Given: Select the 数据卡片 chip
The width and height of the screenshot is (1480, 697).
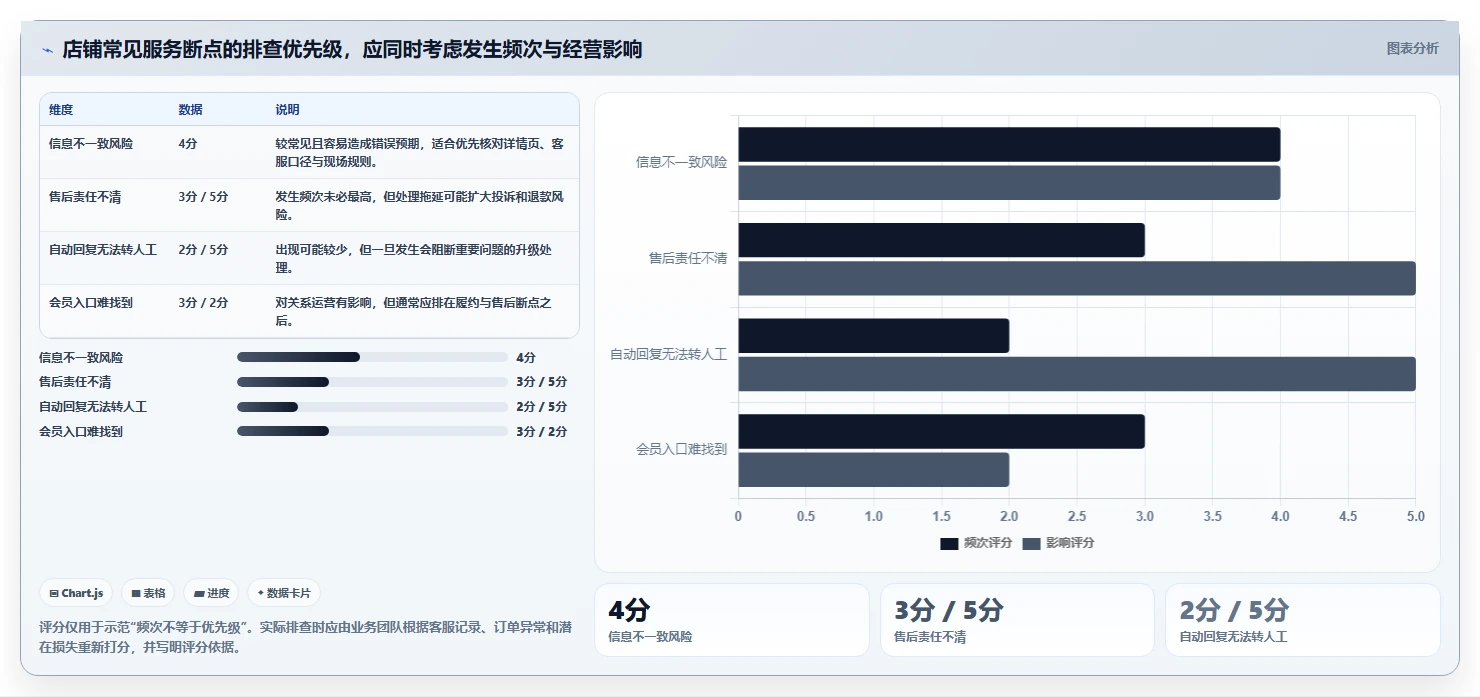Looking at the screenshot, I should 284,593.
